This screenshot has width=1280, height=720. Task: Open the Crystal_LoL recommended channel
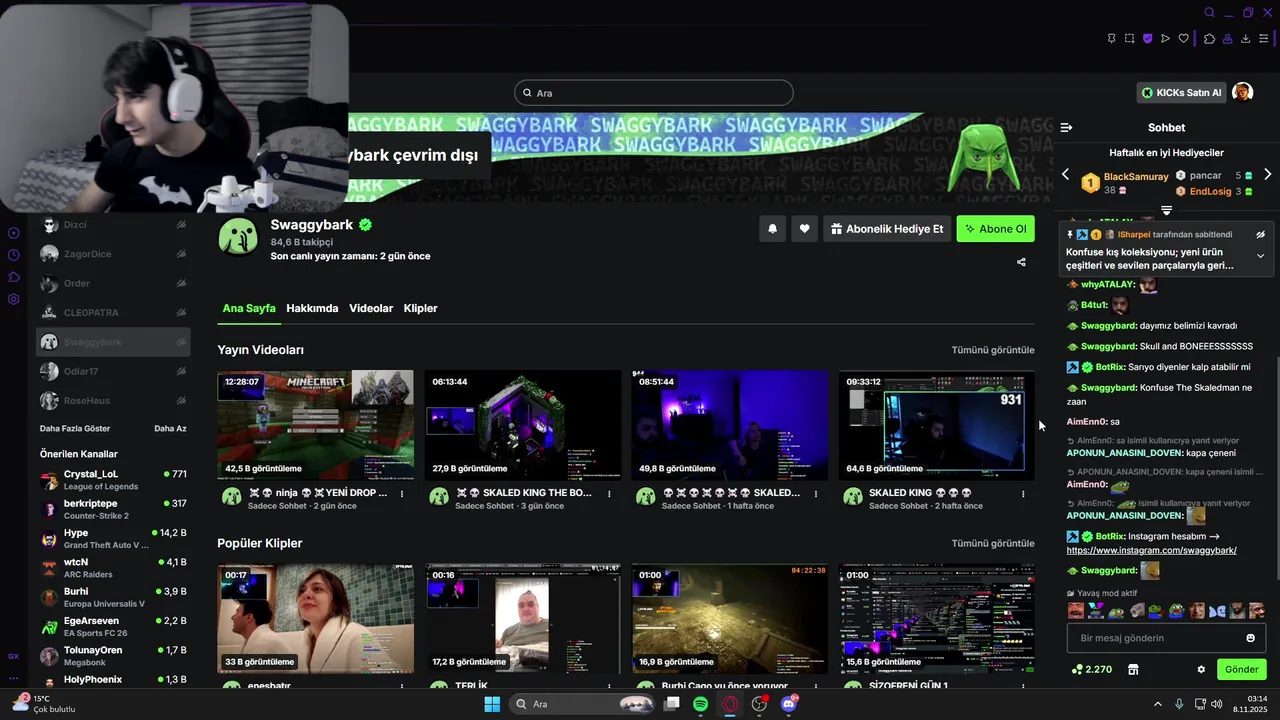tap(113, 480)
